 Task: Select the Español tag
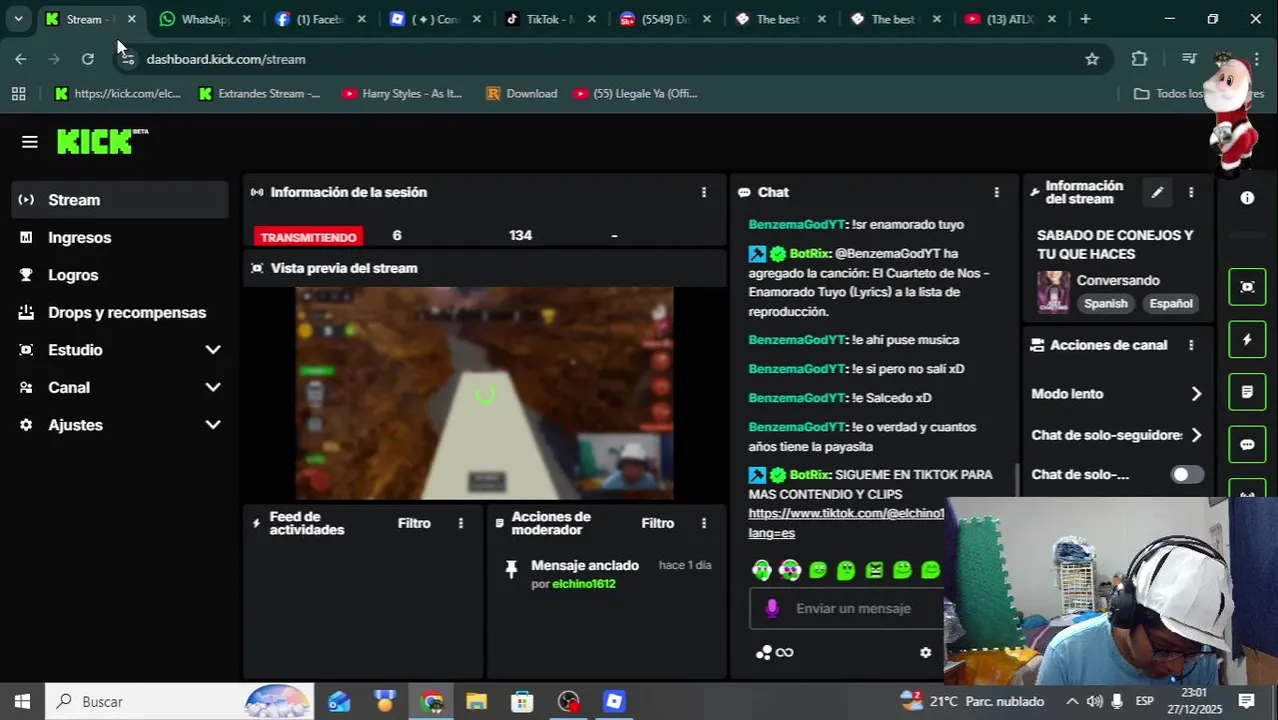[1171, 304]
